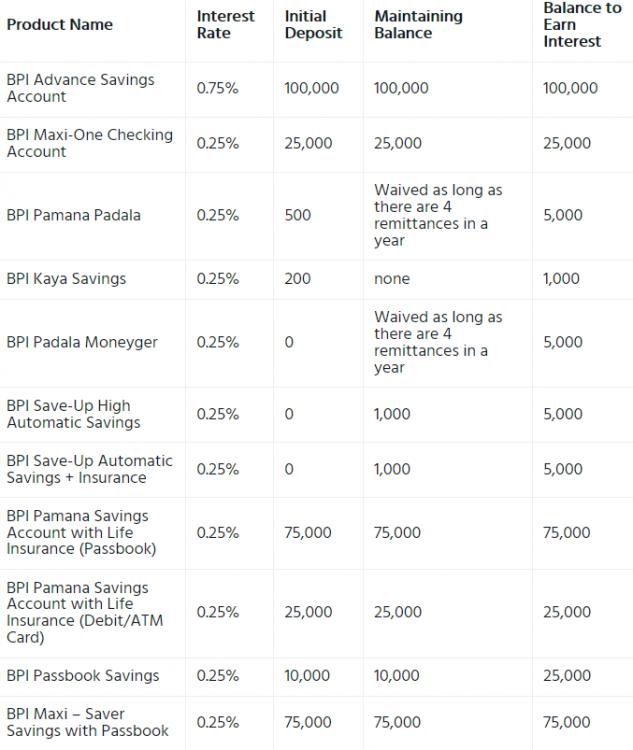Image resolution: width=633 pixels, height=750 pixels.
Task: Click the Maintaining Balance column header
Action: (x=418, y=25)
